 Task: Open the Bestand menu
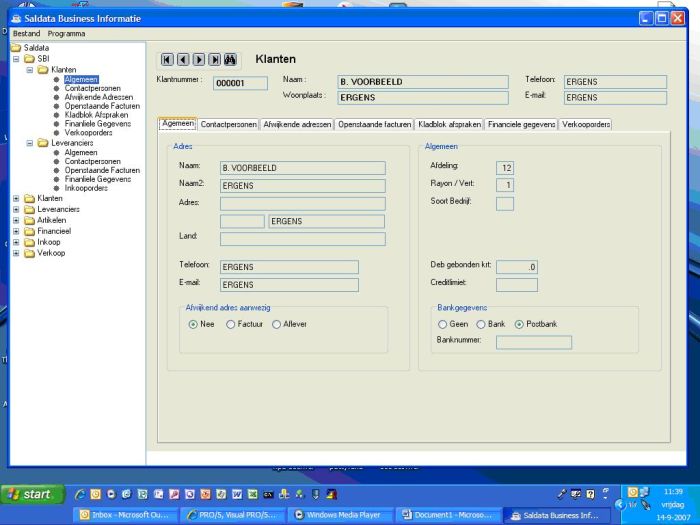click(x=27, y=34)
